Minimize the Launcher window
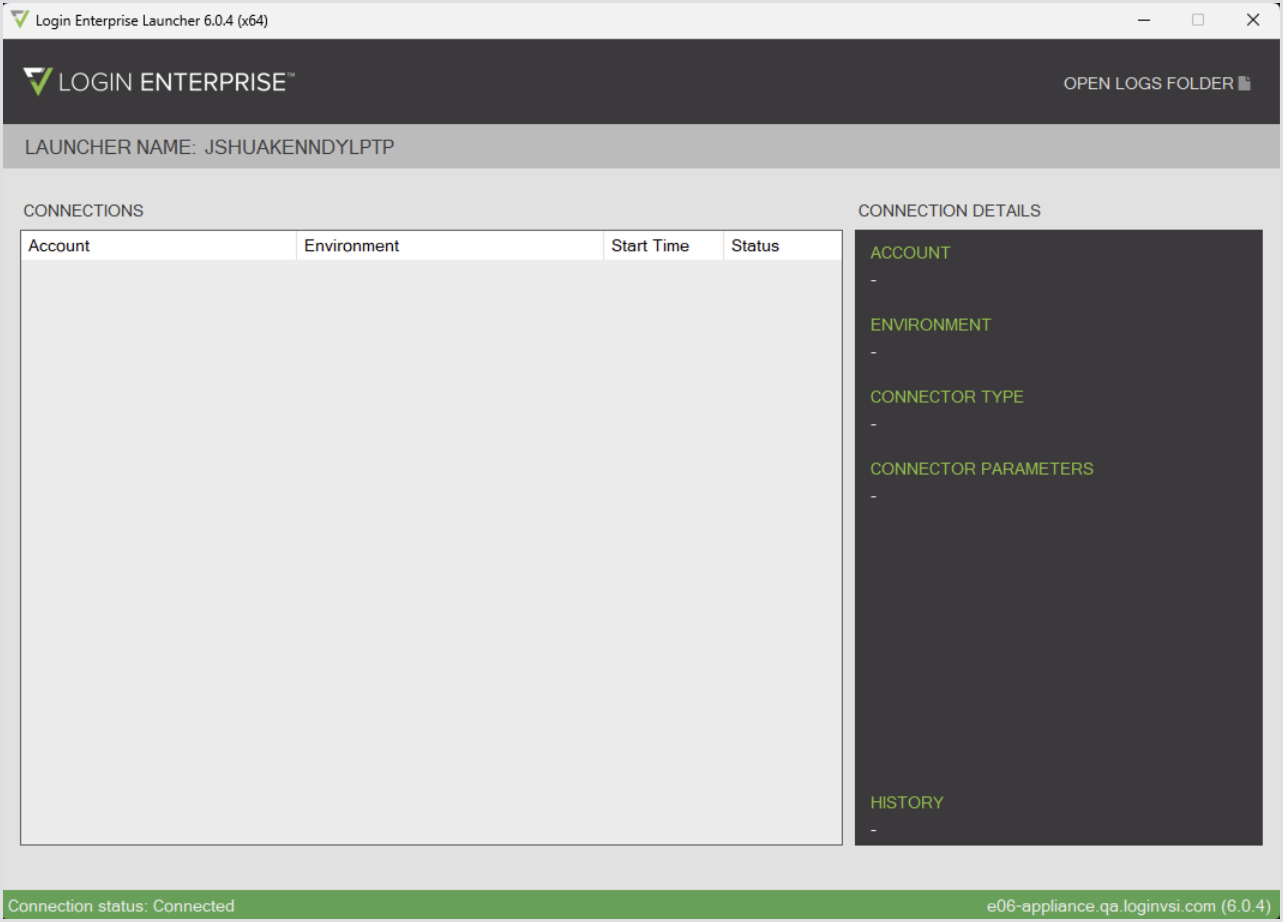 click(x=1143, y=20)
